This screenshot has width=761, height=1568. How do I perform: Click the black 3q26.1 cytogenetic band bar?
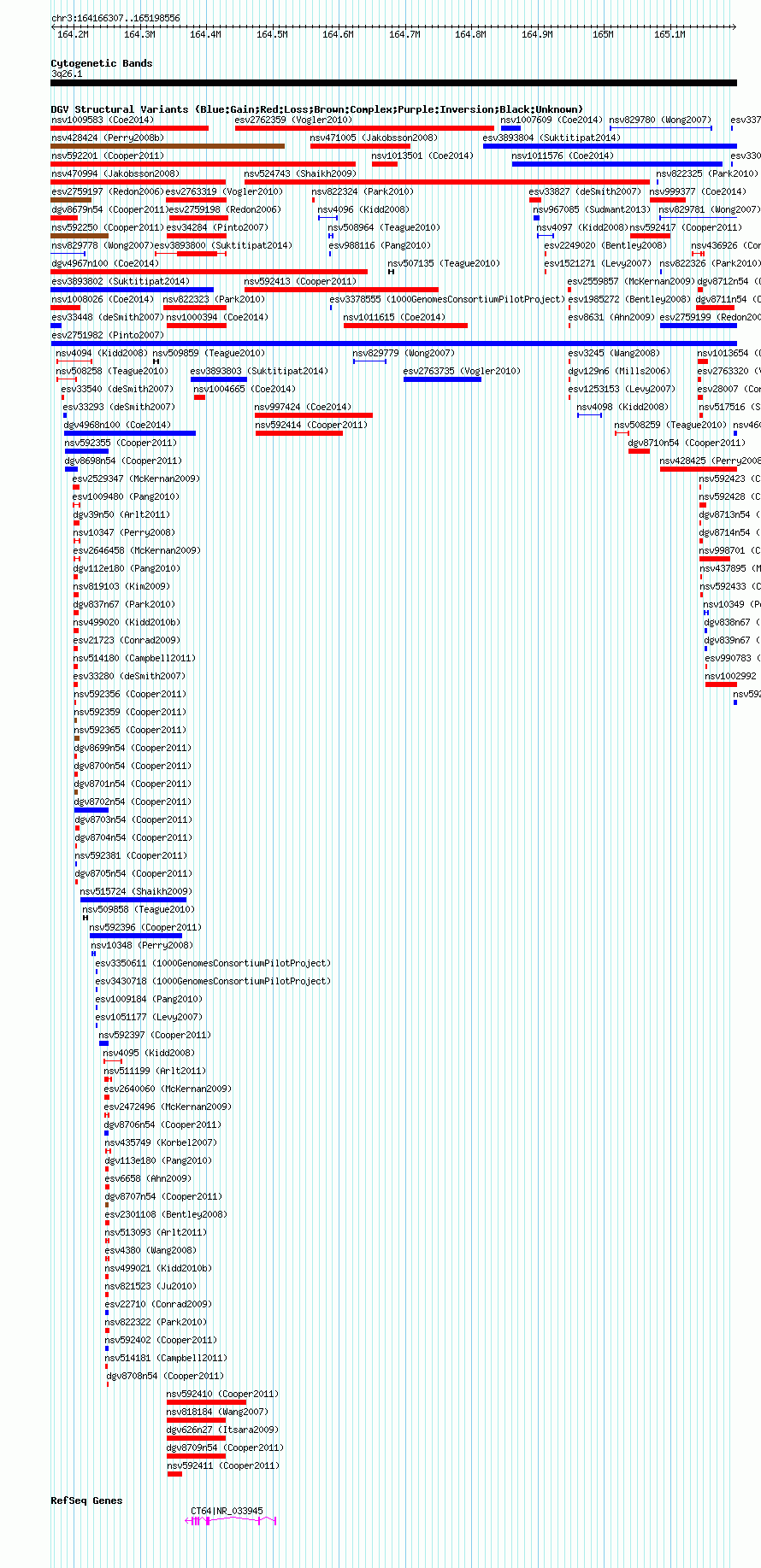click(393, 83)
